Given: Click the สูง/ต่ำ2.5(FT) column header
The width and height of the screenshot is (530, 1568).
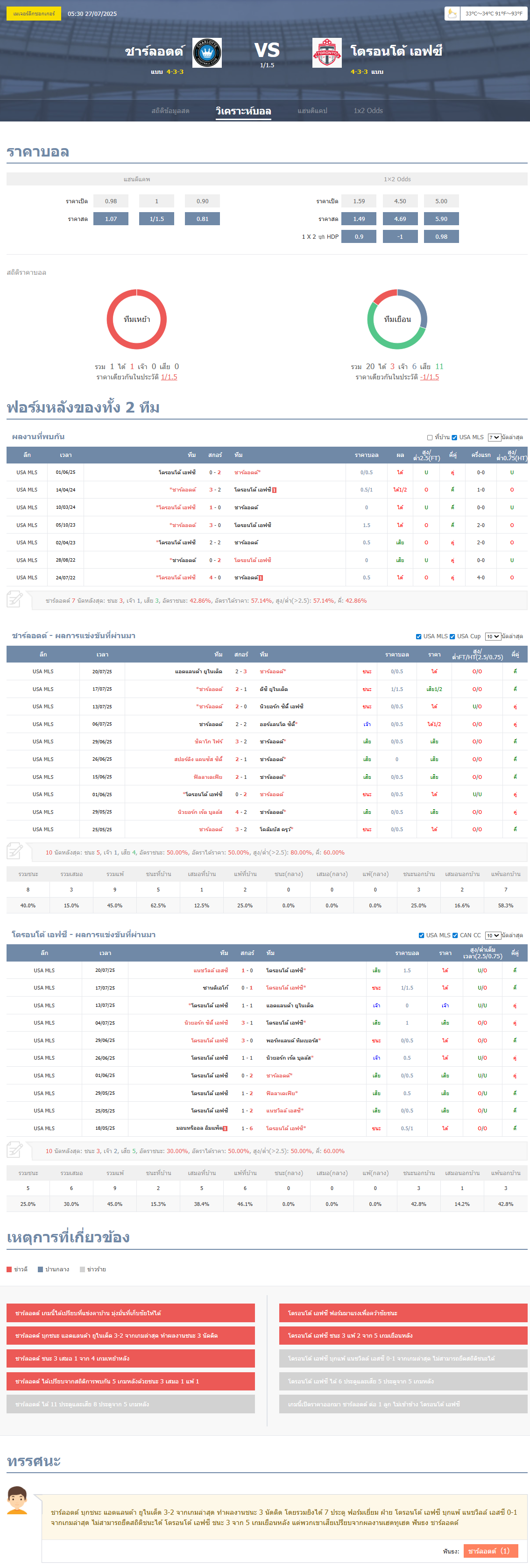Looking at the screenshot, I should (x=426, y=455).
